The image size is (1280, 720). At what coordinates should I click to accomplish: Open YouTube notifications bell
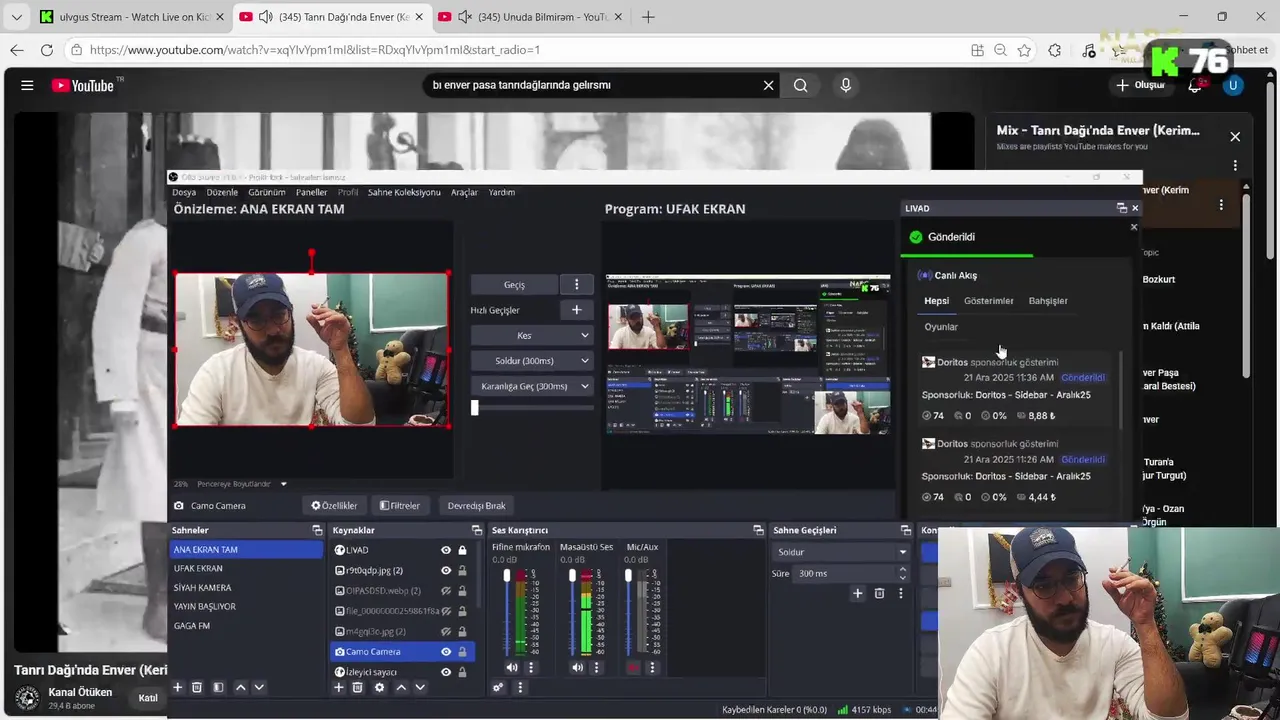[x=1194, y=85]
